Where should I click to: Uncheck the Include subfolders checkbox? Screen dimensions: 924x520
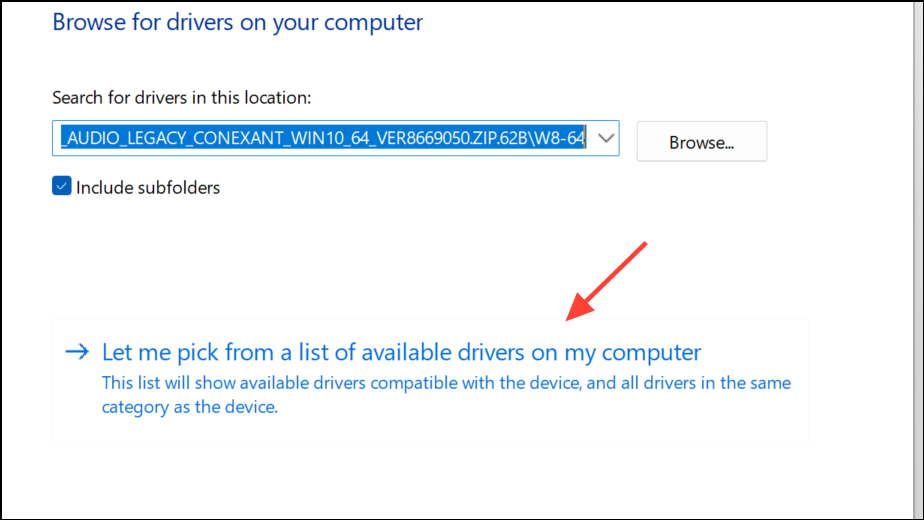click(x=62, y=187)
